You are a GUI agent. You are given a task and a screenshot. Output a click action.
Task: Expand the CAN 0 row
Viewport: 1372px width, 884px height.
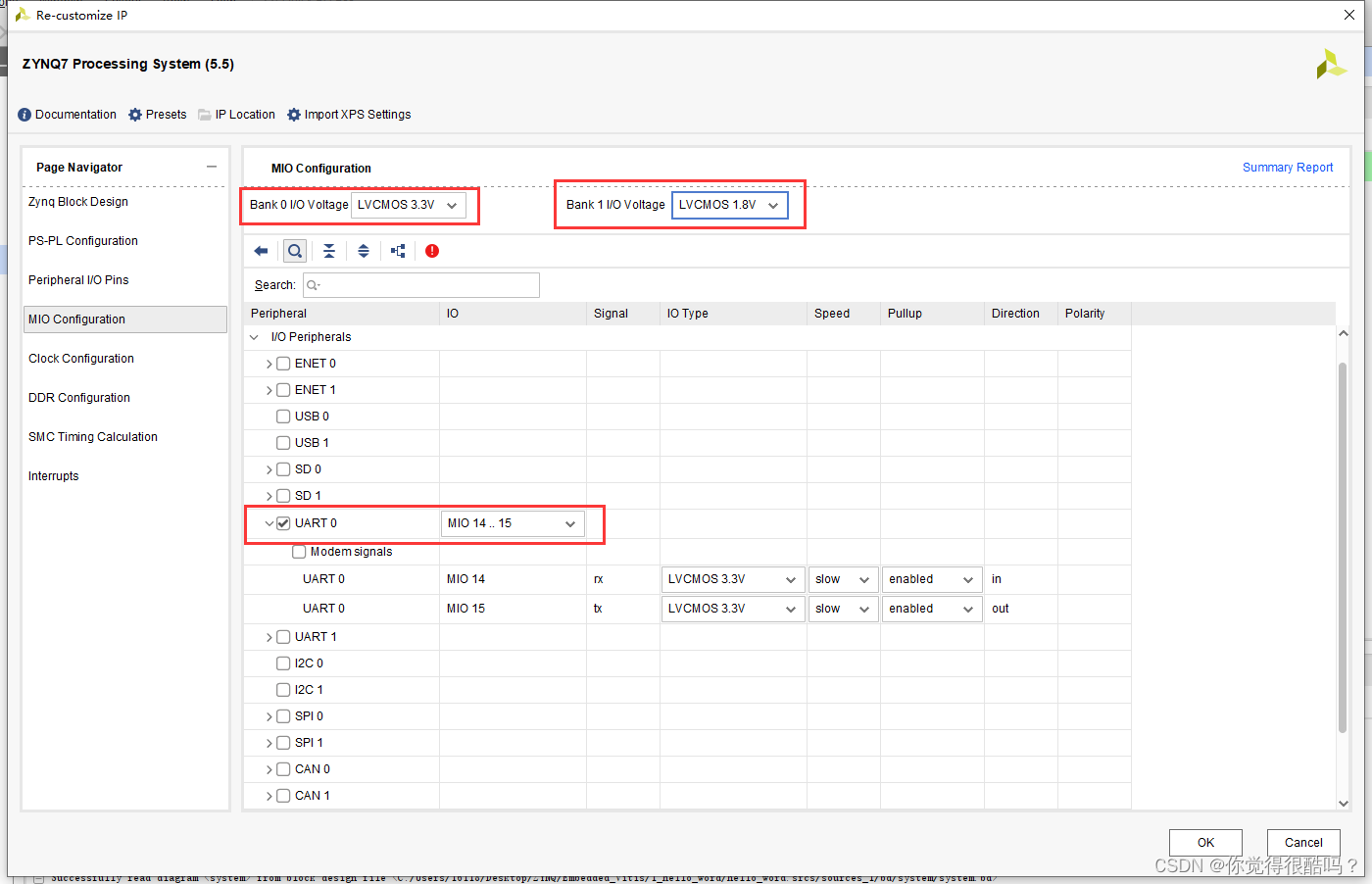269,769
